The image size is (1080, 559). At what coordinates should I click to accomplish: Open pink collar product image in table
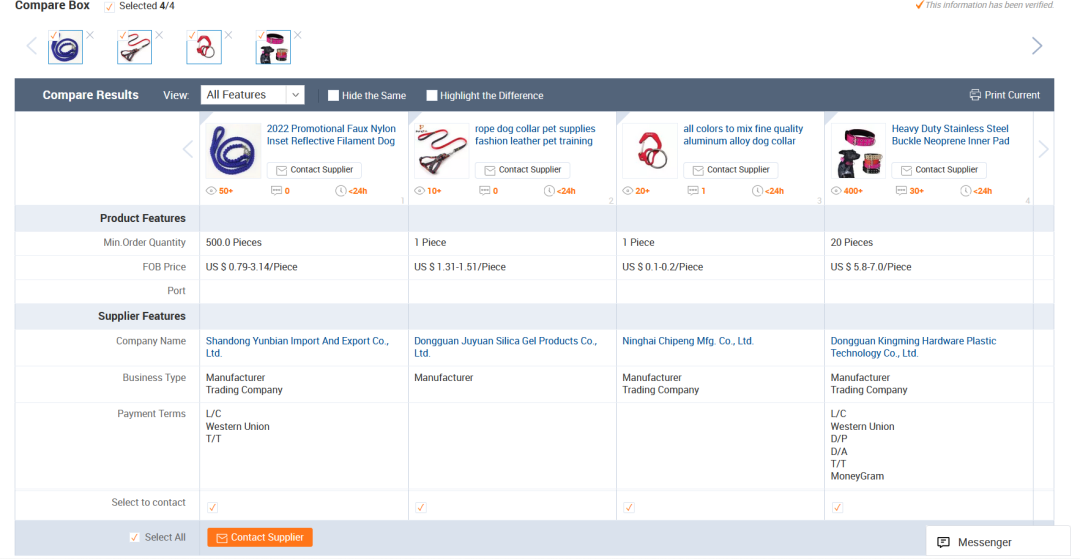pos(858,151)
